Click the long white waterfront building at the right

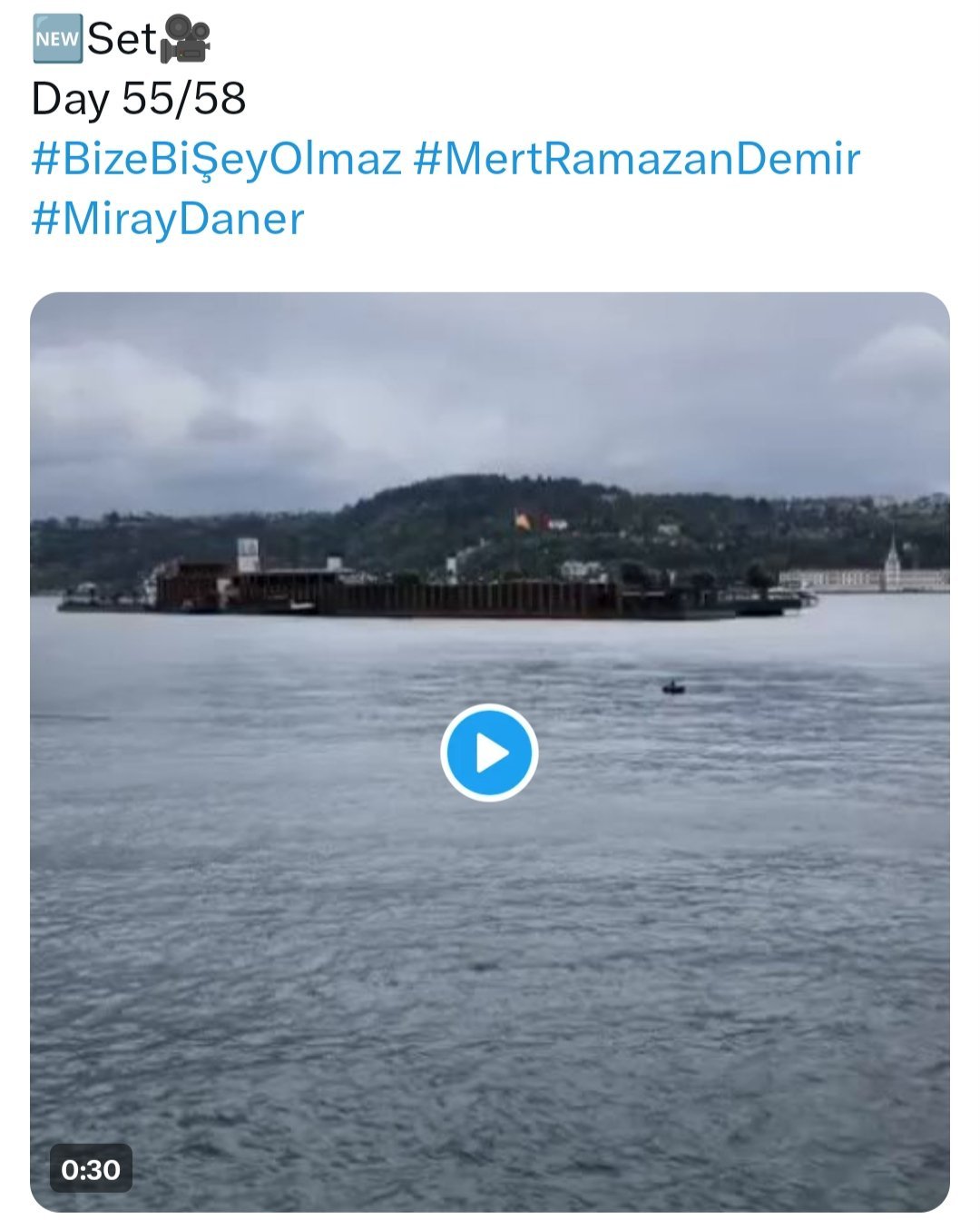[862, 579]
